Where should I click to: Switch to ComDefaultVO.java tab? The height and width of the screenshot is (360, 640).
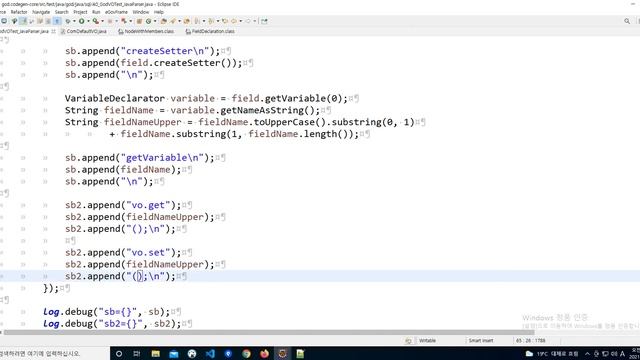[84, 31]
